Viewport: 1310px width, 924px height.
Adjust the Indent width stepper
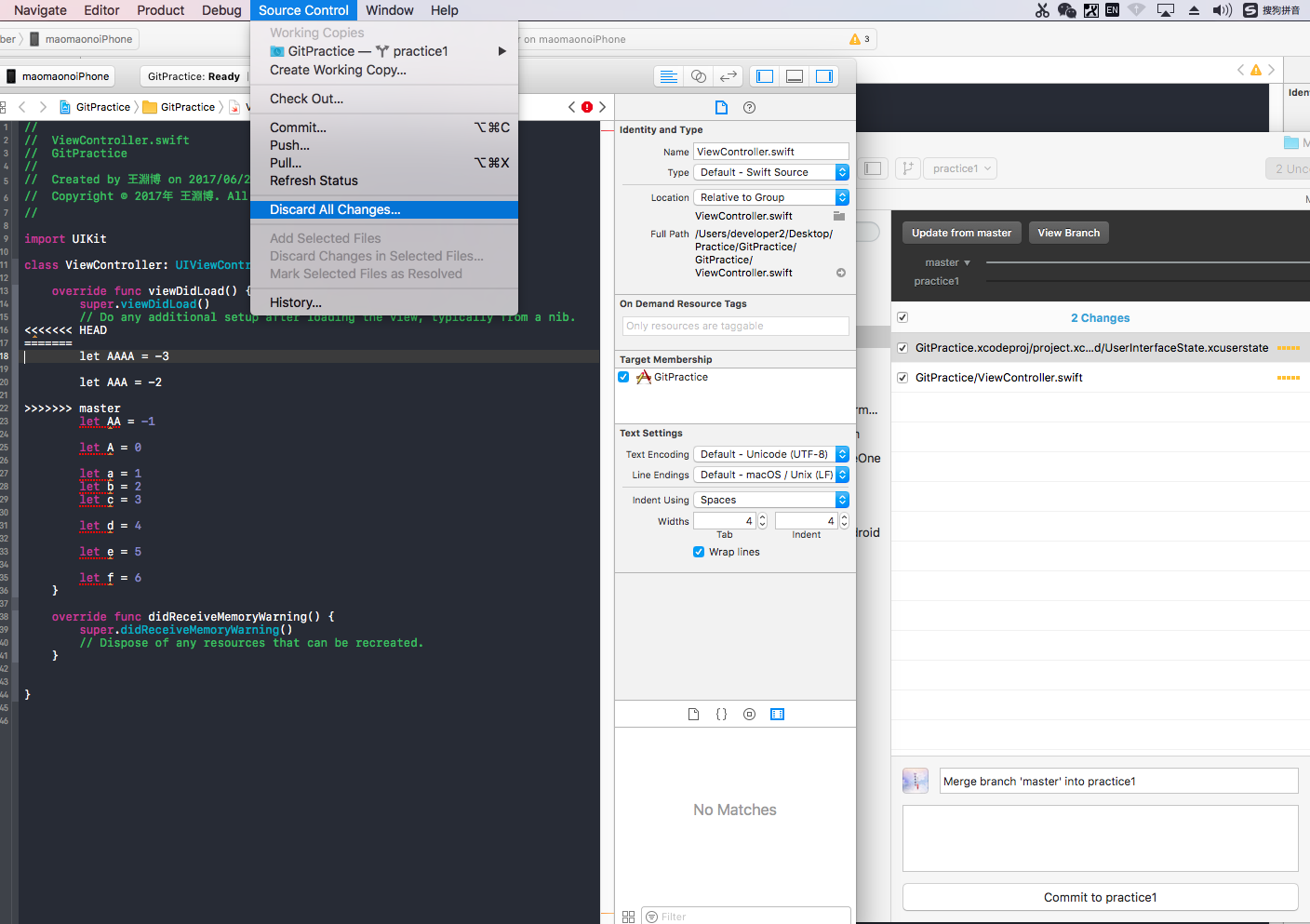tap(845, 521)
